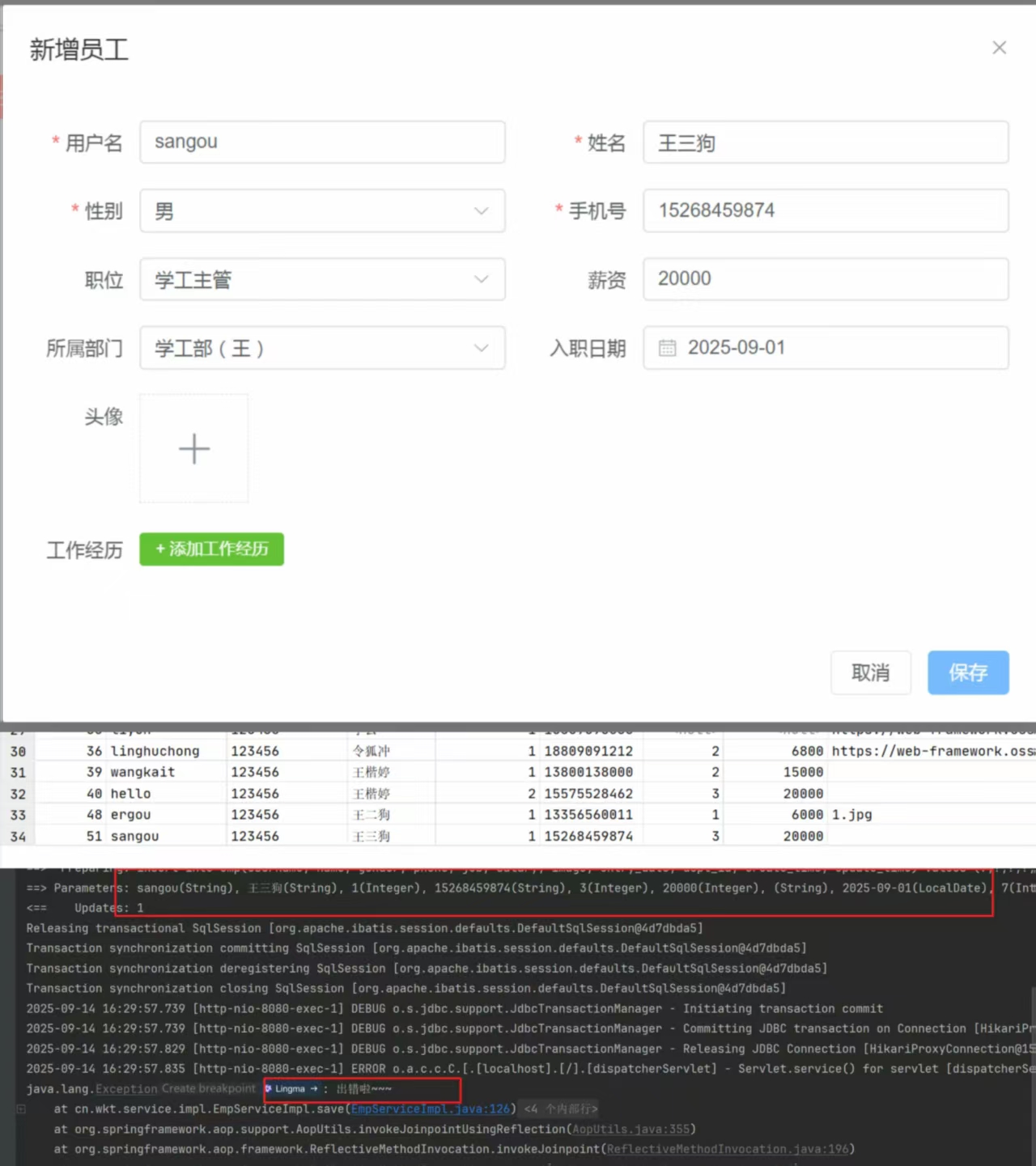The width and height of the screenshot is (1036, 1166).
Task: Expand the 职位 dropdown showing 学工主管
Action: pyautogui.click(x=481, y=279)
